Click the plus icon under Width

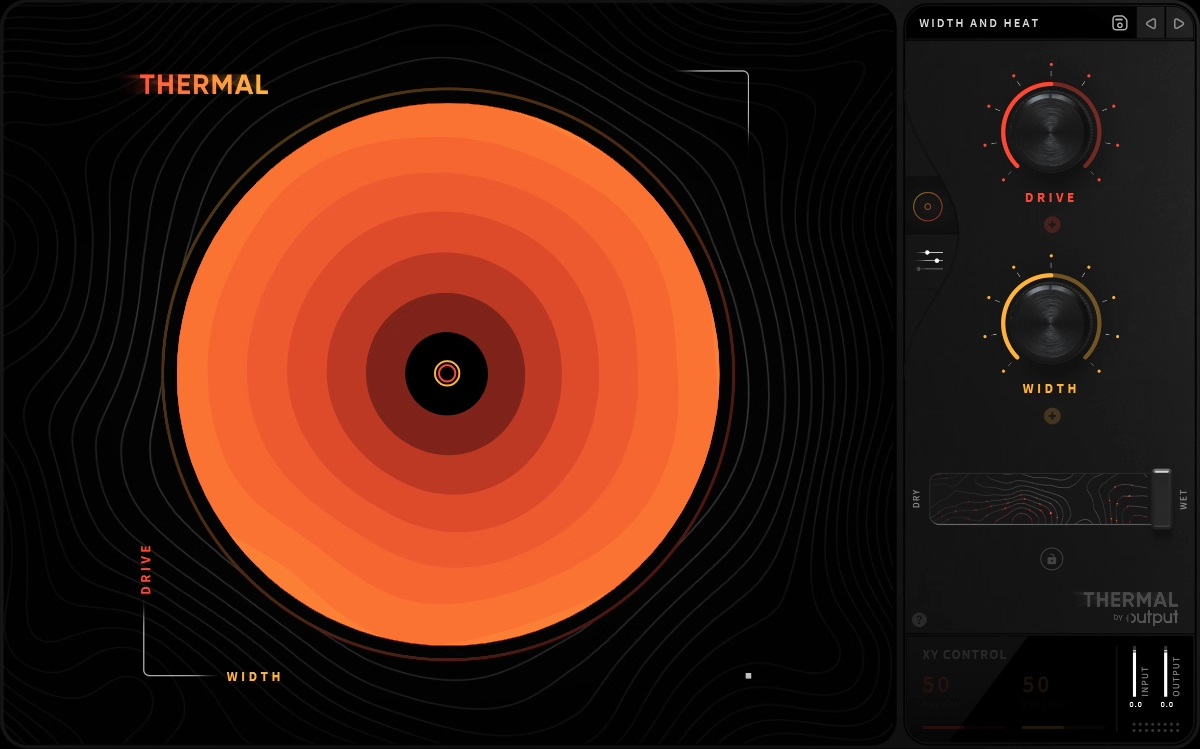click(x=1052, y=416)
